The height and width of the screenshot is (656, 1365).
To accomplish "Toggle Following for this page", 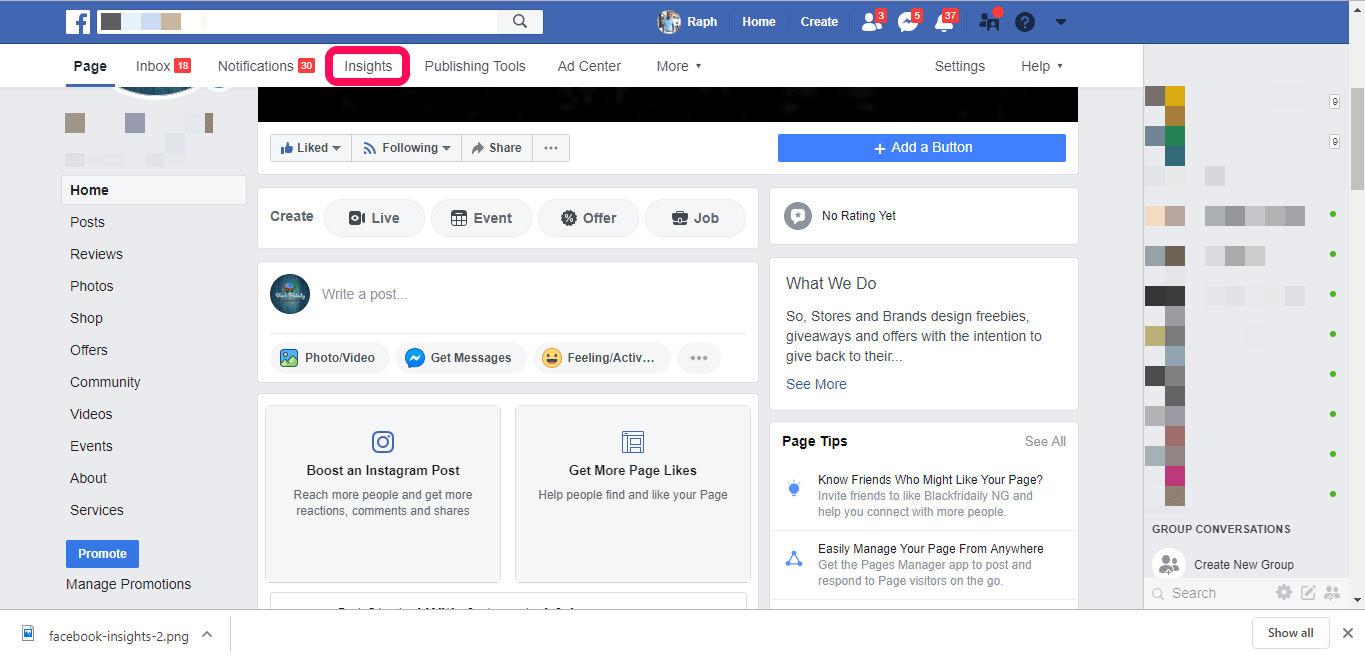I will tap(405, 147).
